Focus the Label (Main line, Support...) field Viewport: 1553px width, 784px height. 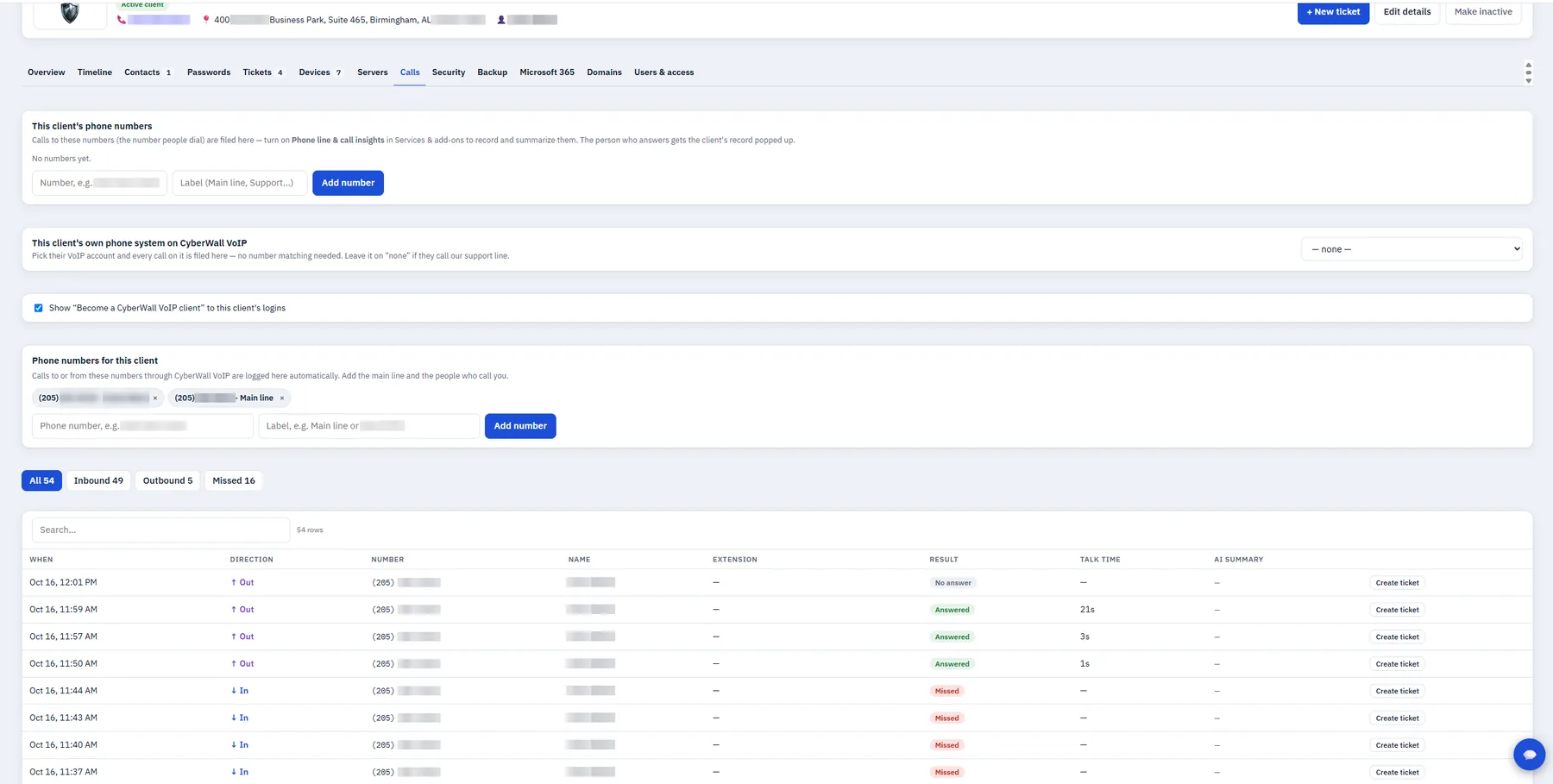(240, 183)
